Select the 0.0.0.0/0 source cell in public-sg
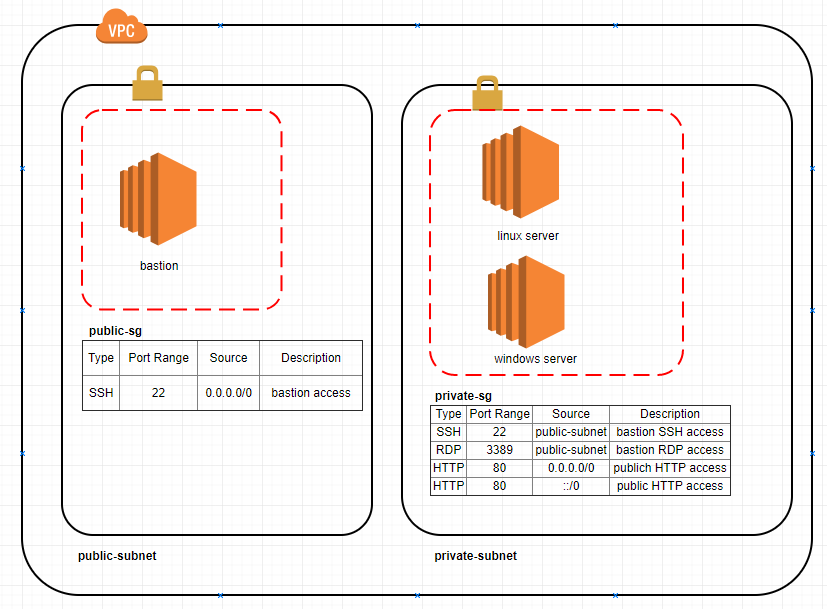This screenshot has width=827, height=609. point(228,392)
